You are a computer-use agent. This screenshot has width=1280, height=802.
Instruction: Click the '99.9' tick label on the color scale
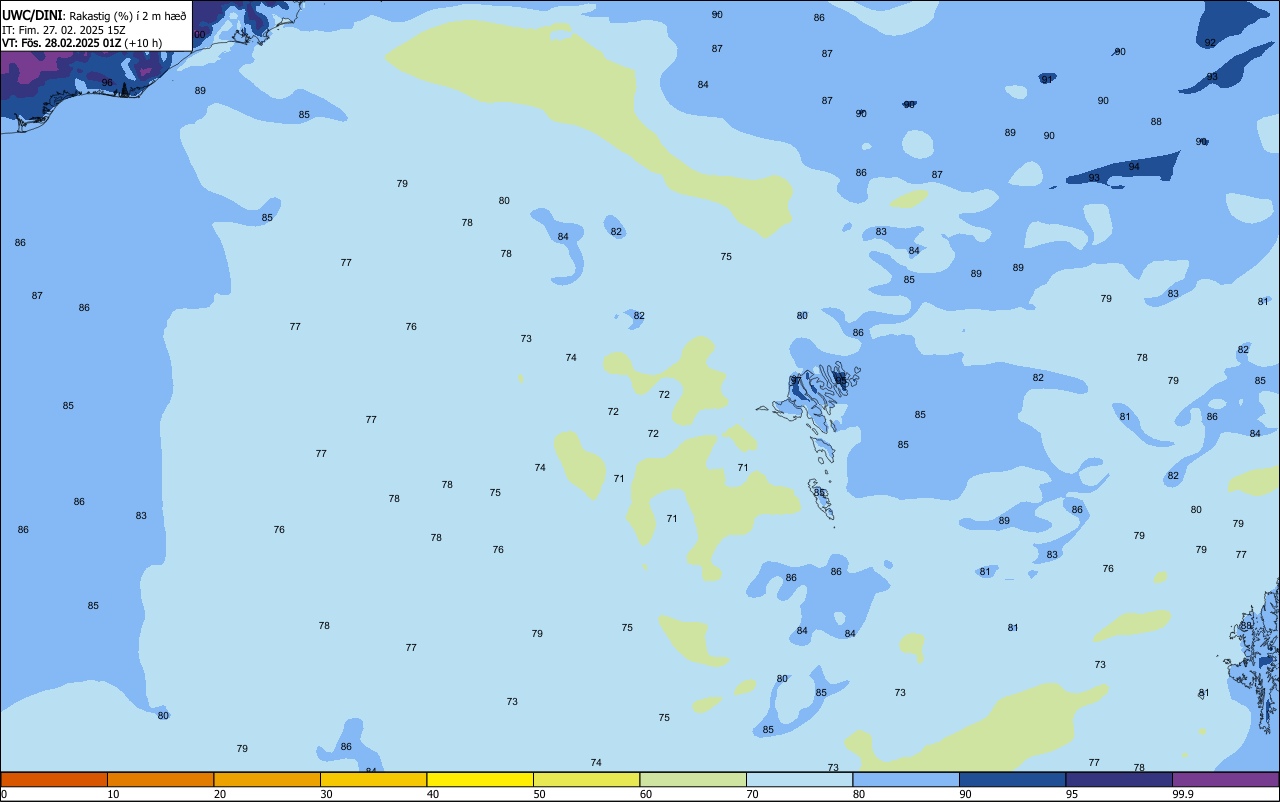pyautogui.click(x=1182, y=794)
